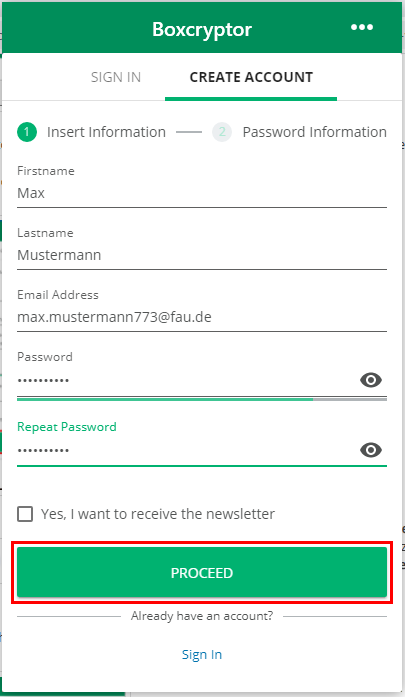The width and height of the screenshot is (405, 697).
Task: Enable the newsletter checkbox
Action: (25, 514)
